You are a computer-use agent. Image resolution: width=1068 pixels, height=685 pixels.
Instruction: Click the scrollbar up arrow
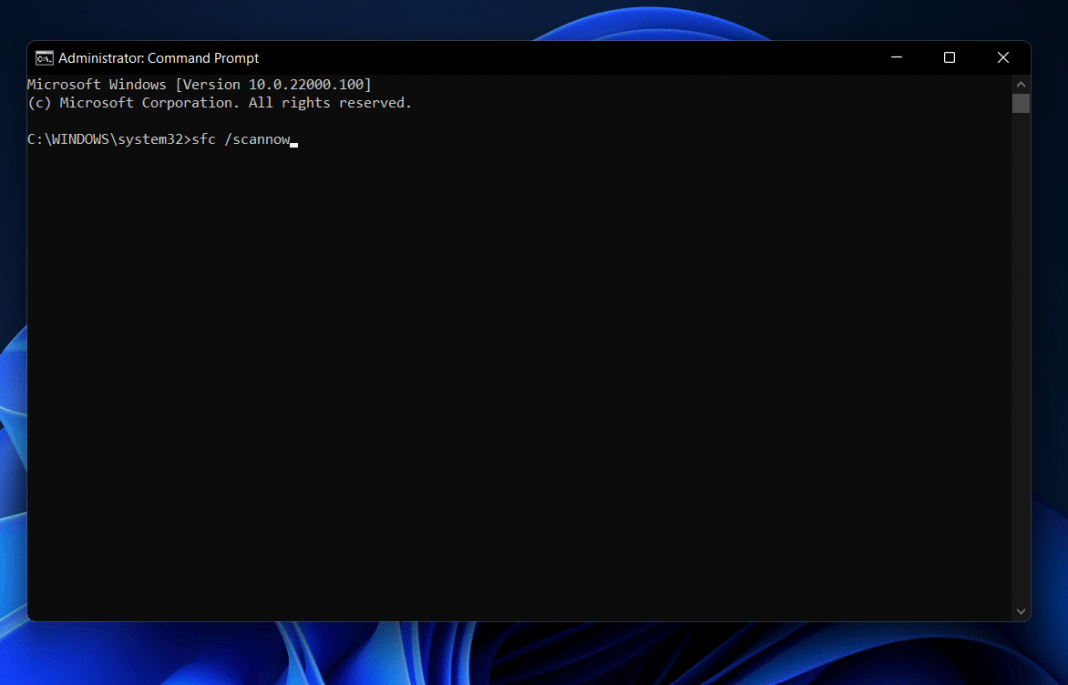1021,83
